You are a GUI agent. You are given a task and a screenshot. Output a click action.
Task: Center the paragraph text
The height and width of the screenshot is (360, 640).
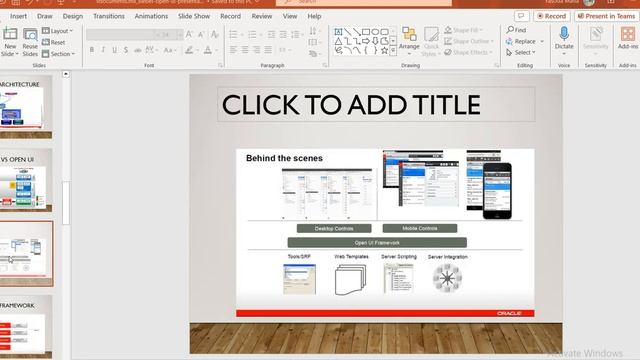click(245, 50)
